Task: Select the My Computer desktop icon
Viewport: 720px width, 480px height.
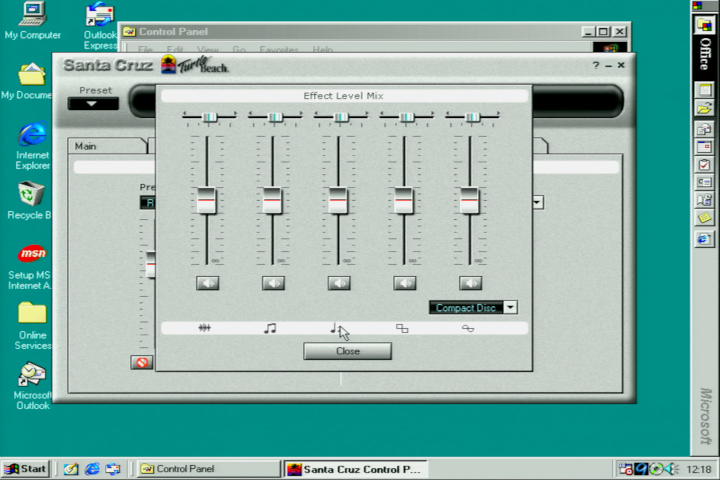Action: [x=32, y=21]
